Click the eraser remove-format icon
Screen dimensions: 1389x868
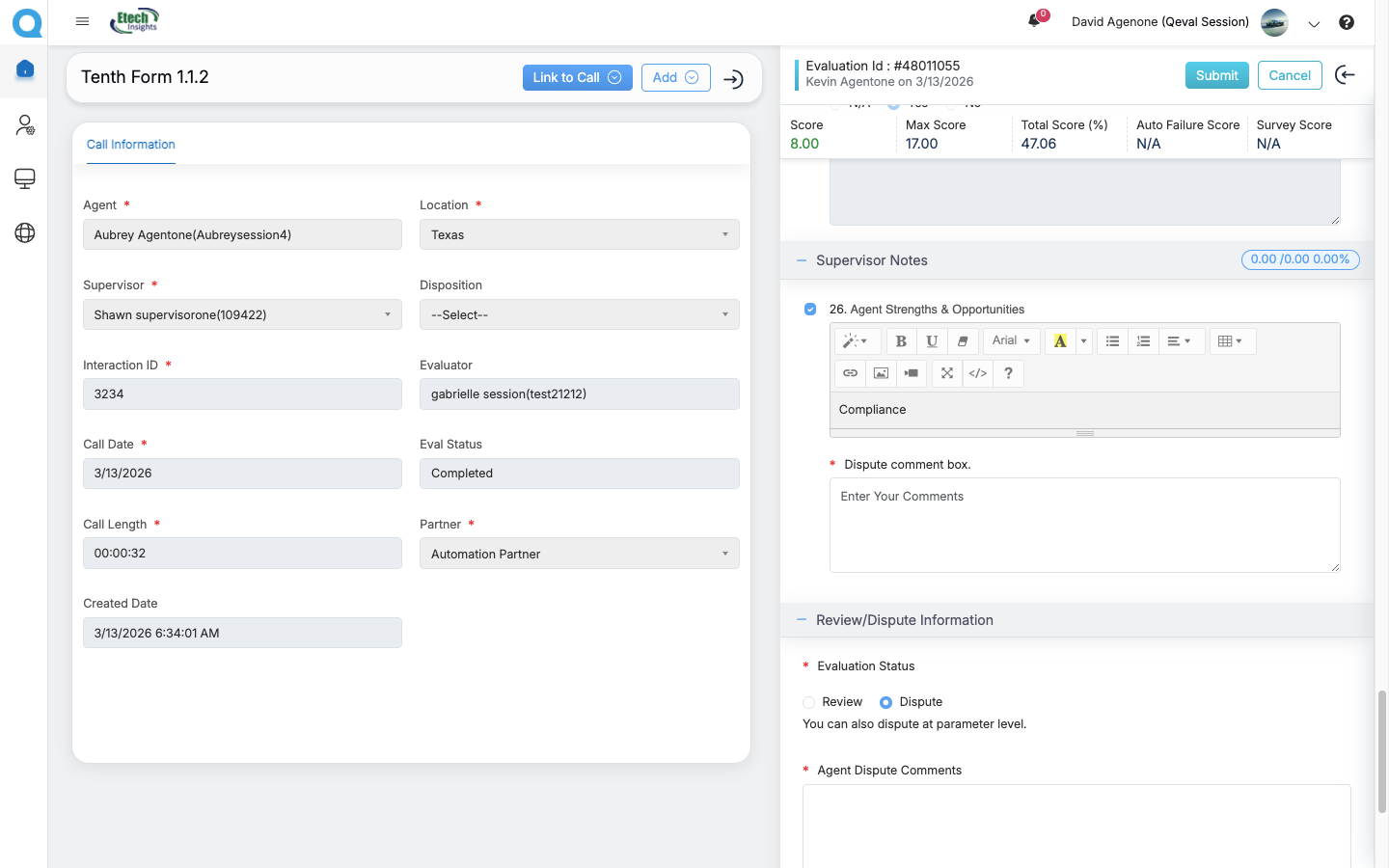pyautogui.click(x=962, y=341)
